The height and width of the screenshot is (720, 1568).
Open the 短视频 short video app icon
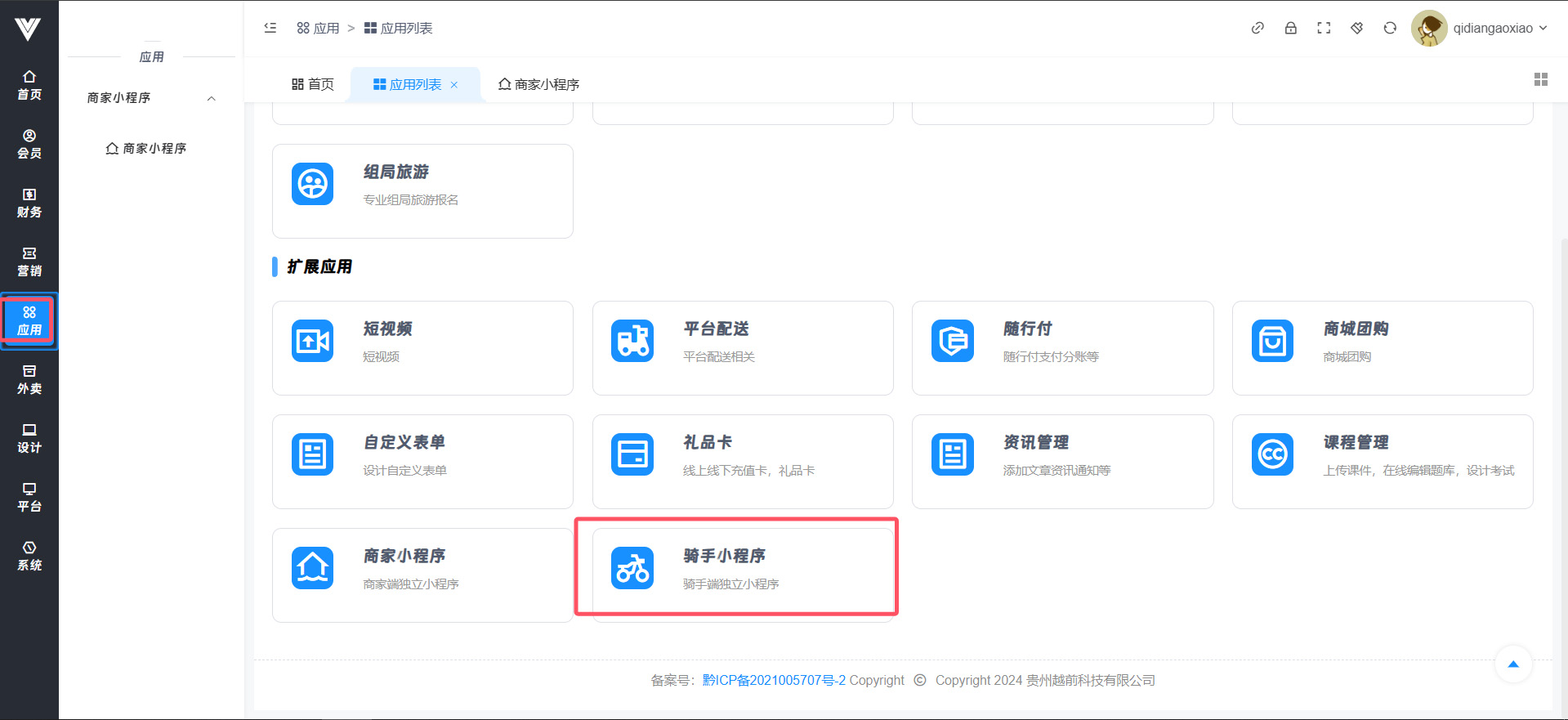point(312,341)
